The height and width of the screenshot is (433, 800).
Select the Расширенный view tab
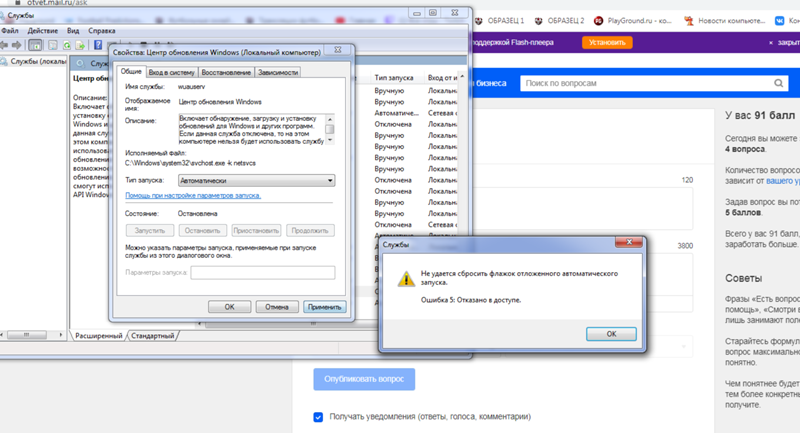pos(98,336)
